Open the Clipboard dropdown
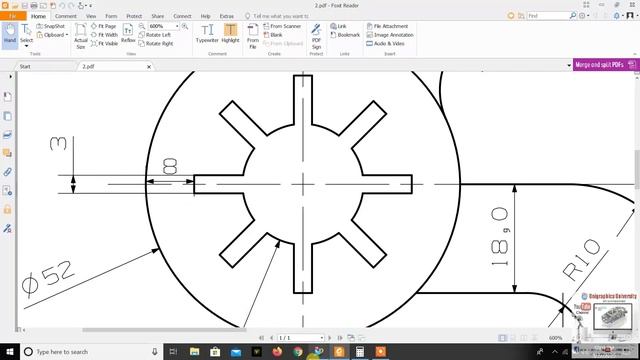 point(52,35)
